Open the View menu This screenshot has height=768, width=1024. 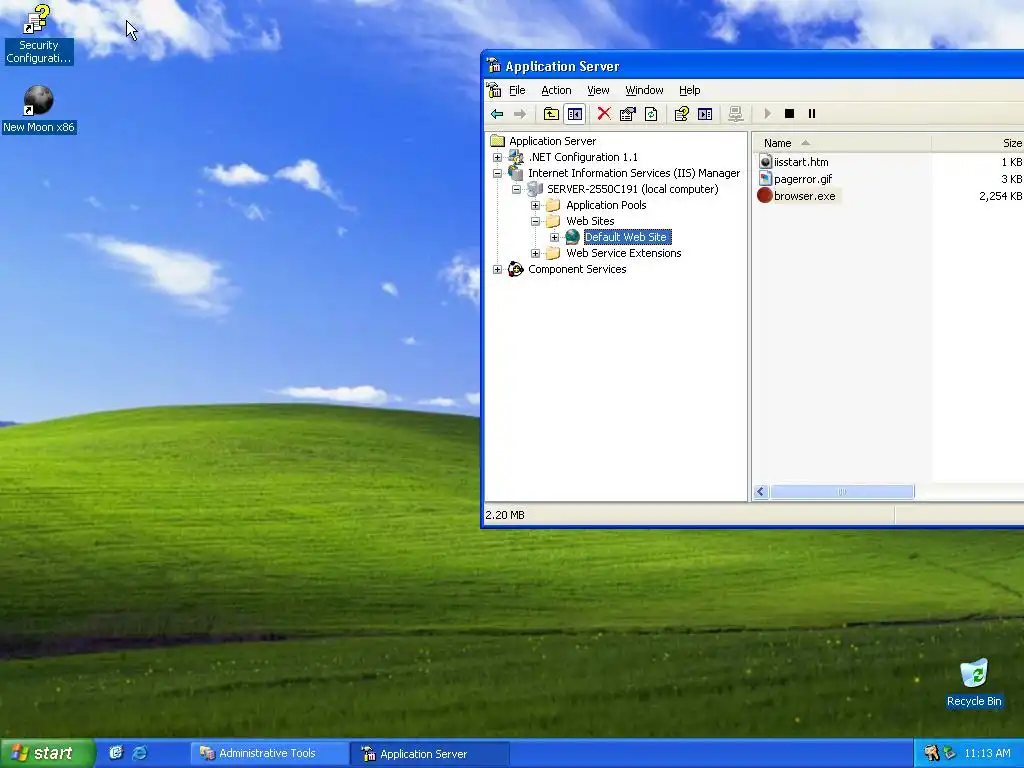(x=598, y=90)
